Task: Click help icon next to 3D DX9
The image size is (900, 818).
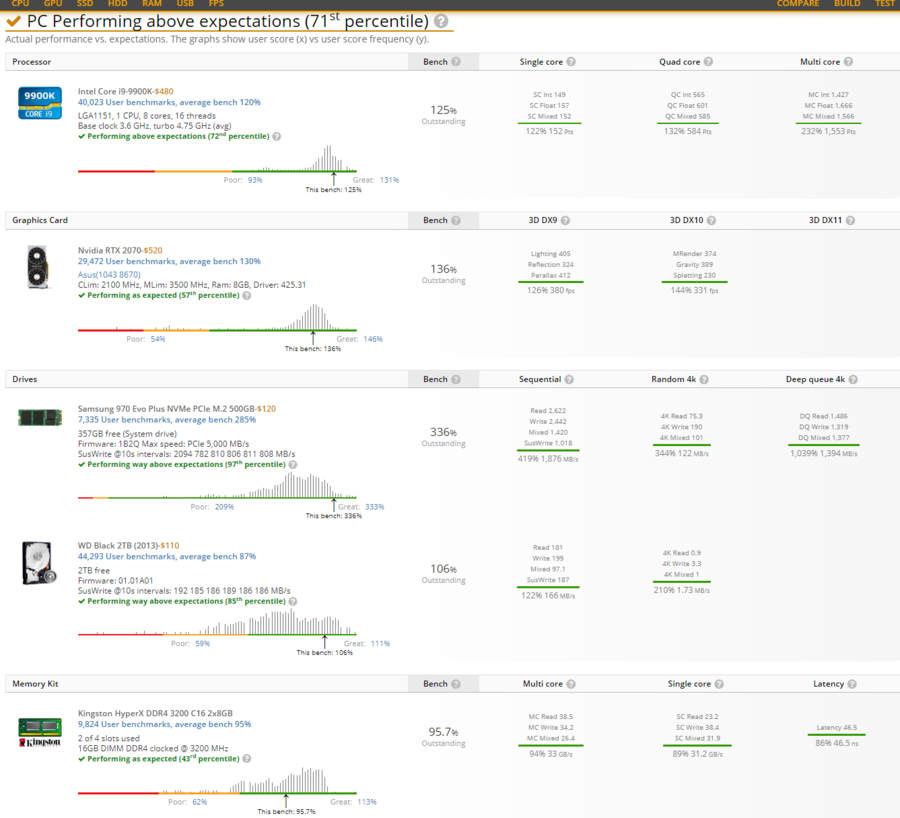Action: [565, 220]
